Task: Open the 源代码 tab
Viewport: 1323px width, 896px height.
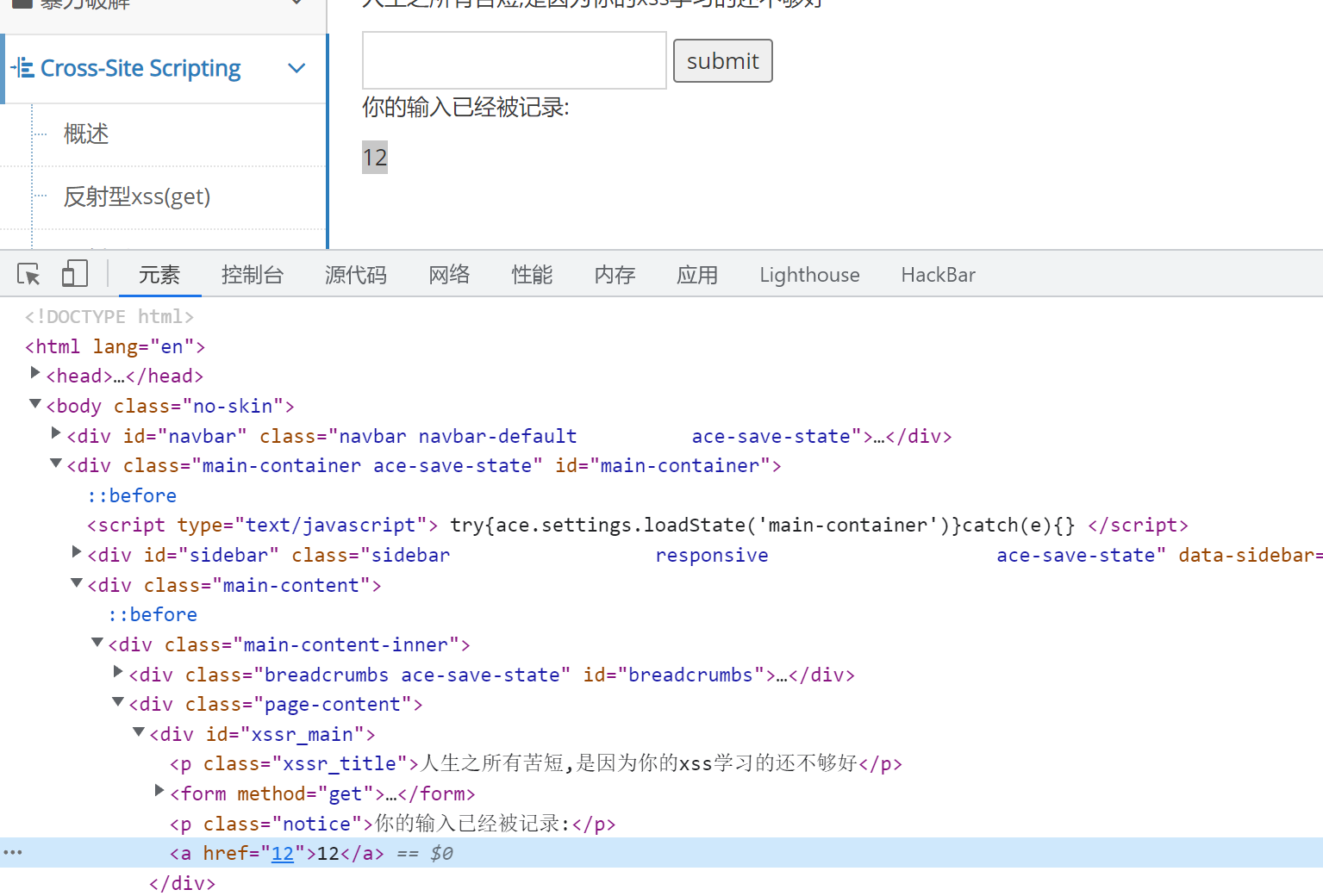Action: 356,275
